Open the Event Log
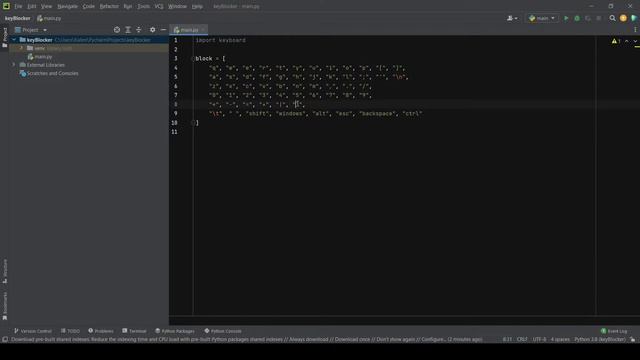Viewport: 640px width, 360px height. 614,331
